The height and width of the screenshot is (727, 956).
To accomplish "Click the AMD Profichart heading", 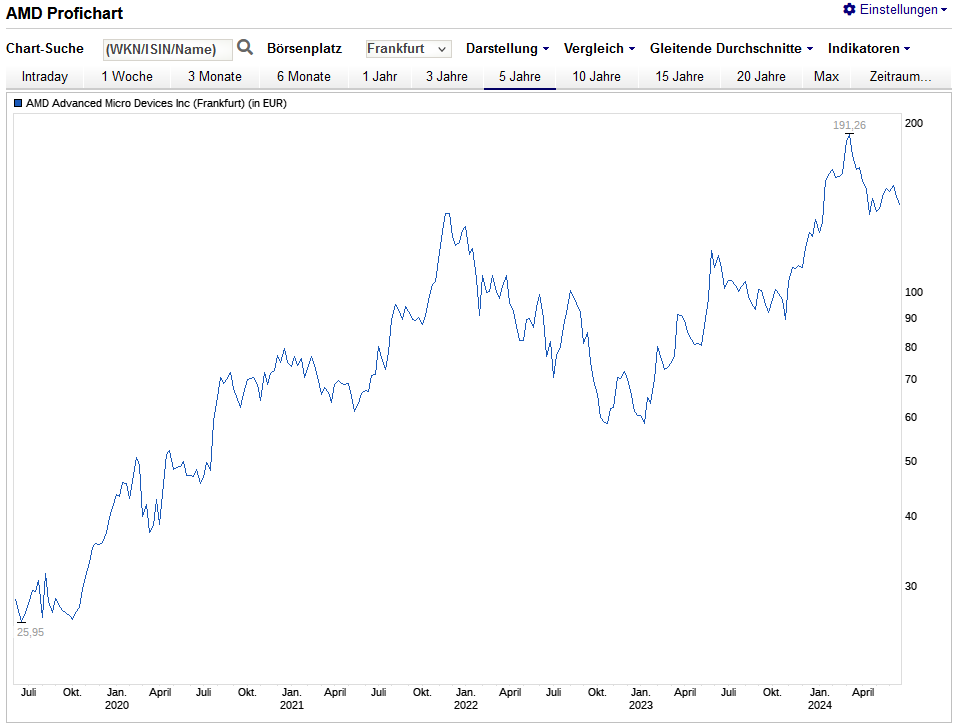I will [65, 13].
